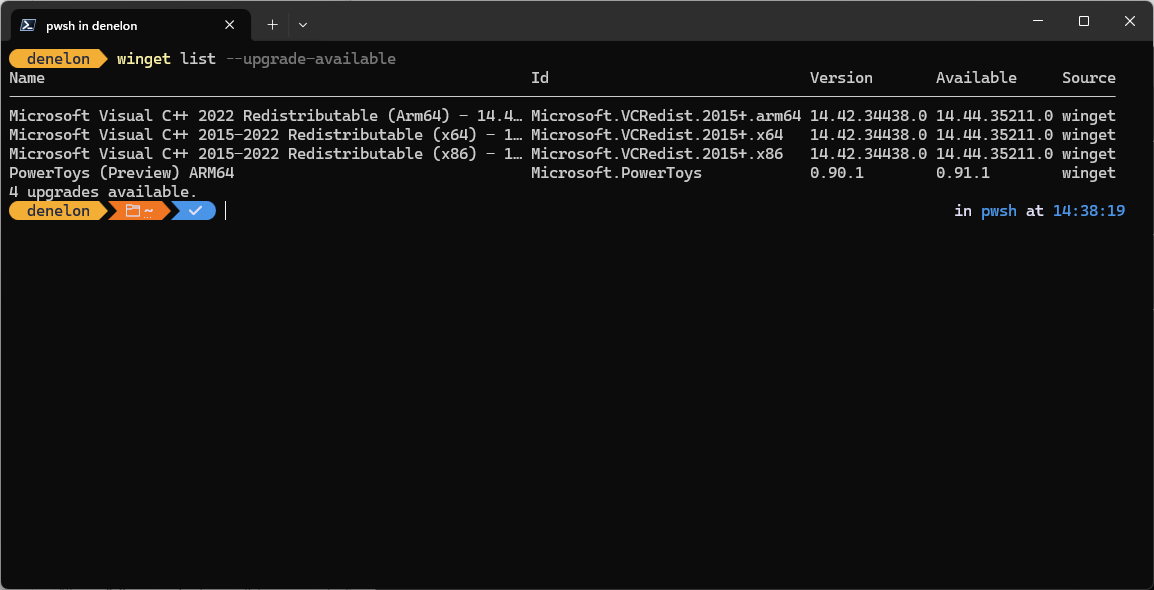Click the PowerShell icon in the tab
This screenshot has height=590, width=1154.
28,25
